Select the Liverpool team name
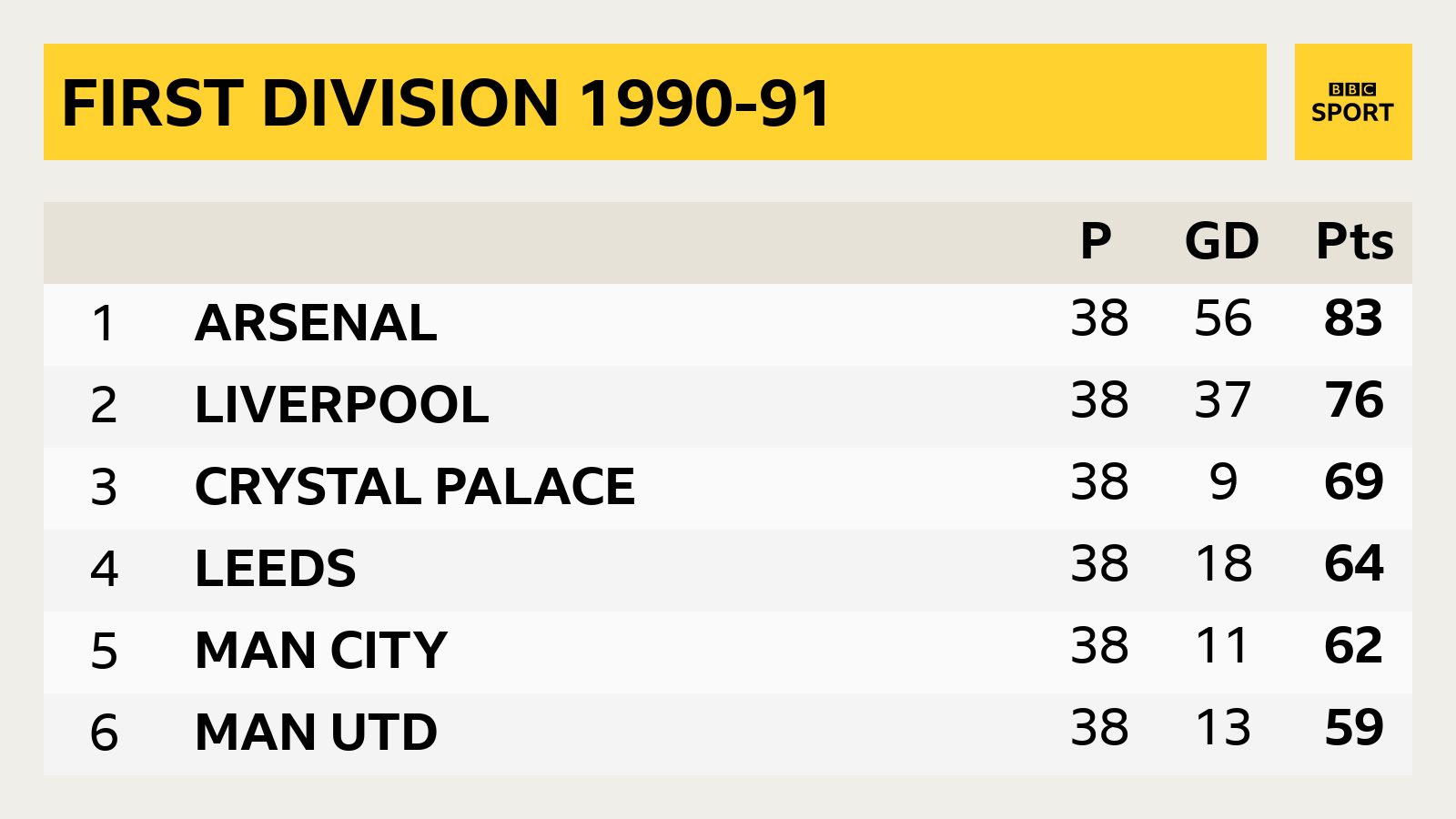 coord(341,405)
